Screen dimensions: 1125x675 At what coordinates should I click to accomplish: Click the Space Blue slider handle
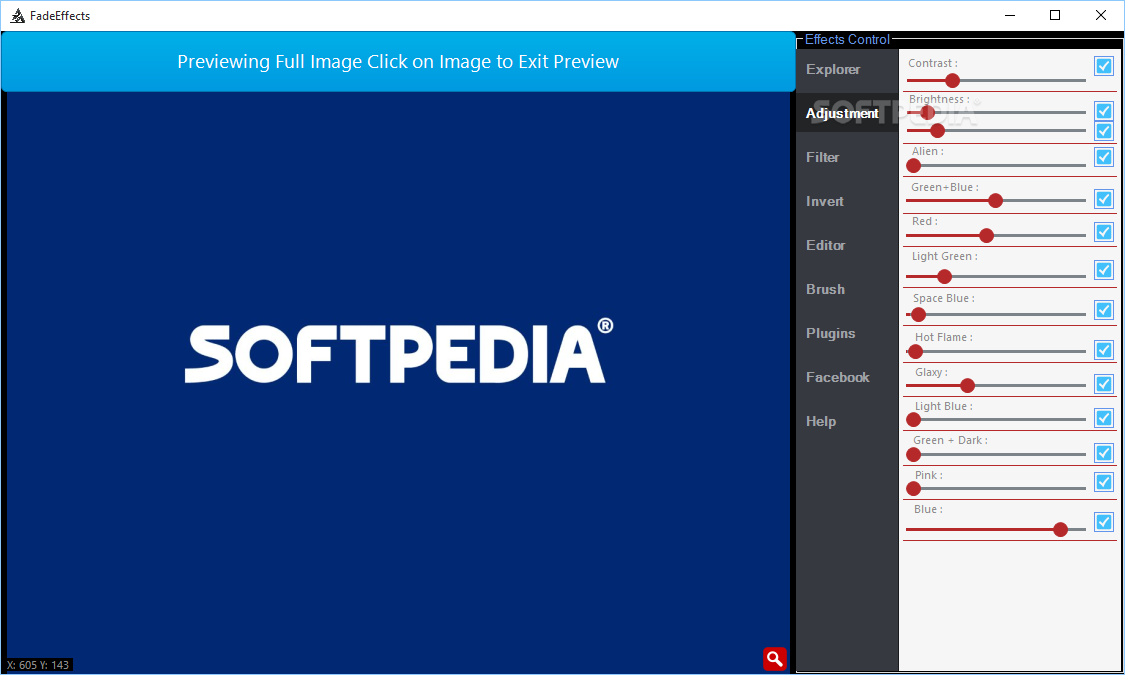pos(918,314)
